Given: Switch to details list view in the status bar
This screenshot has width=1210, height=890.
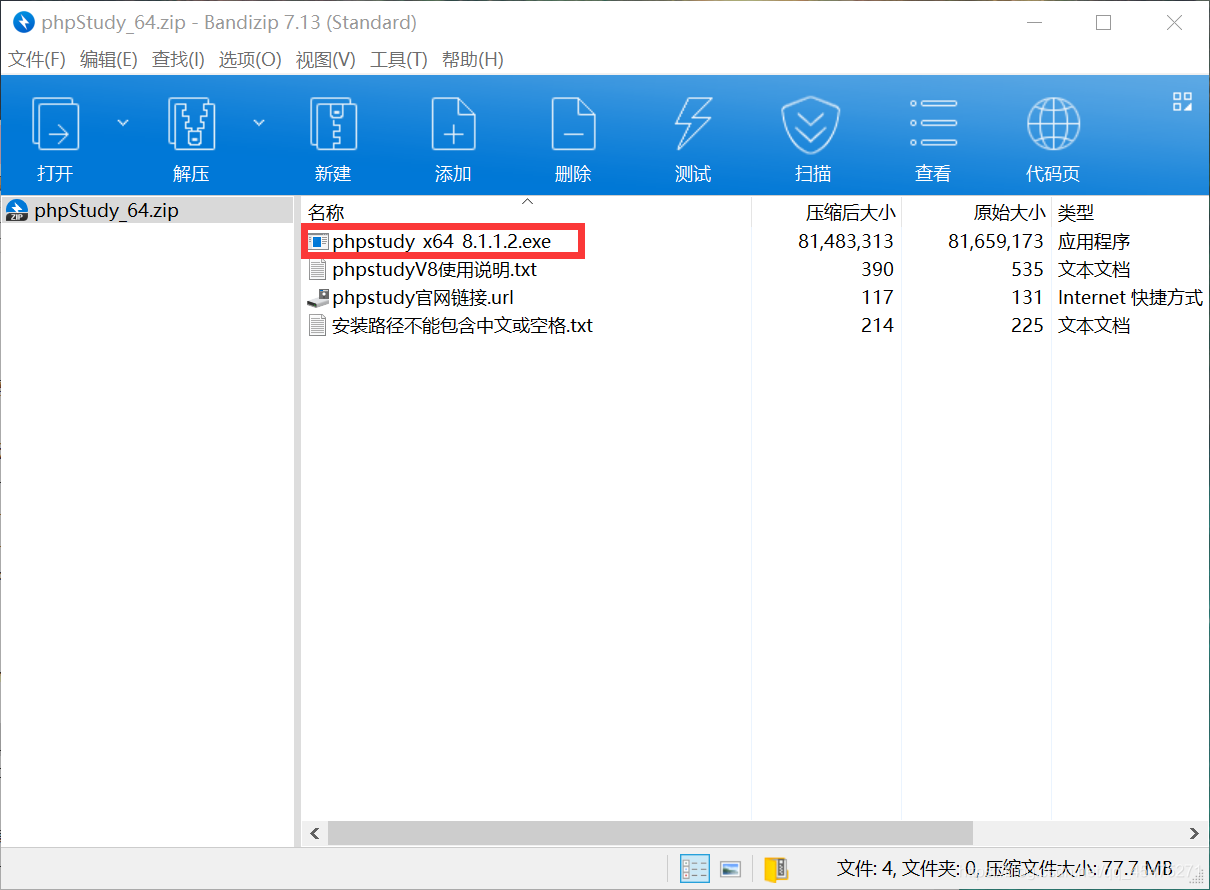Looking at the screenshot, I should coord(694,868).
